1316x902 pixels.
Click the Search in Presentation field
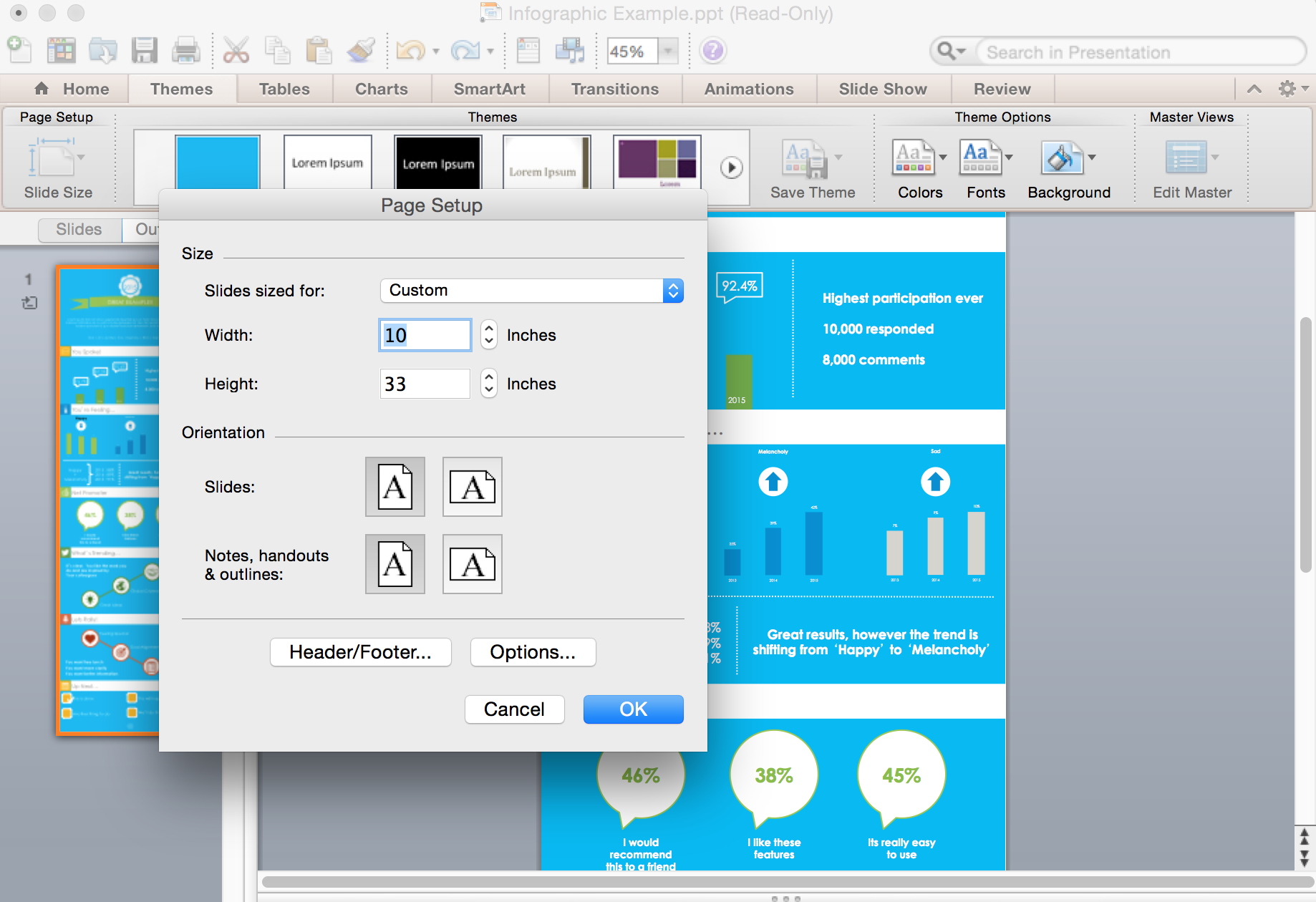point(1140,52)
